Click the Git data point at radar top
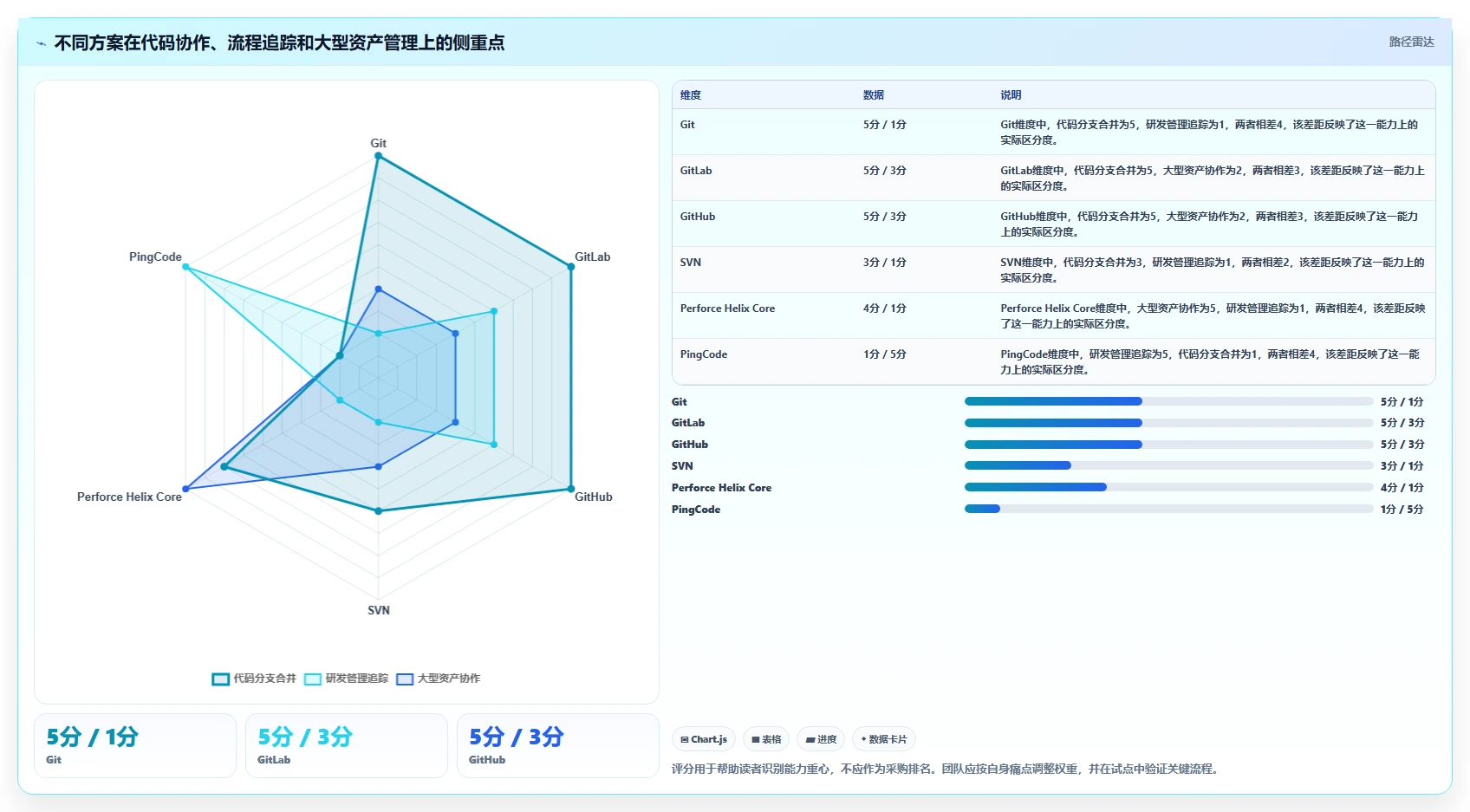This screenshot has height=812, width=1470. pos(378,156)
